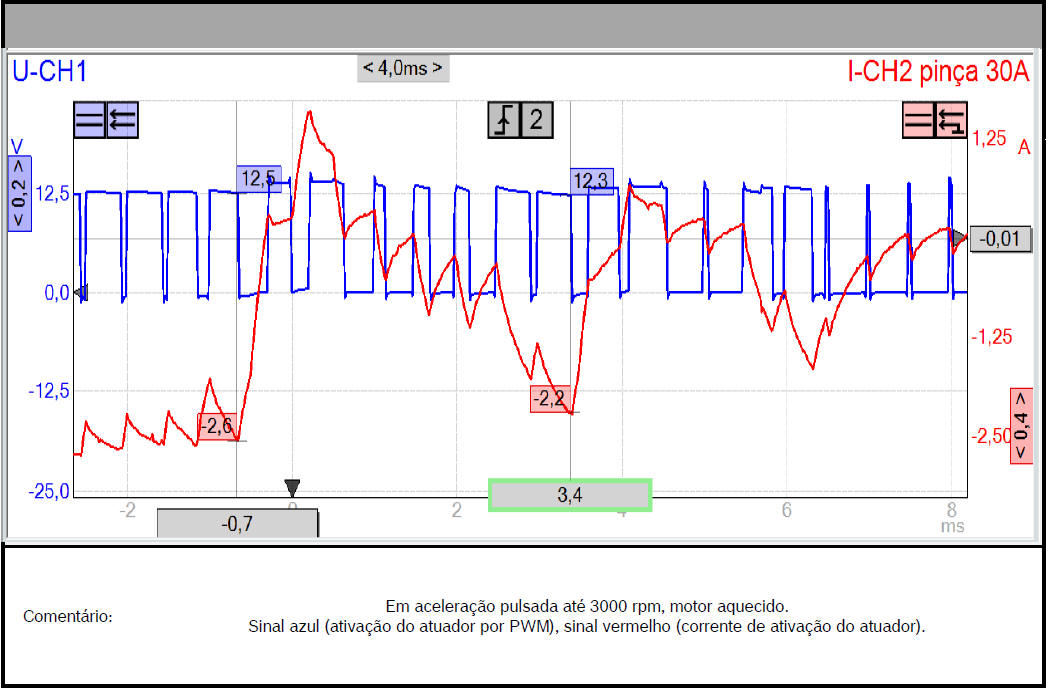Click the red -2,6 current cursor label
This screenshot has width=1048, height=688.
[x=216, y=427]
